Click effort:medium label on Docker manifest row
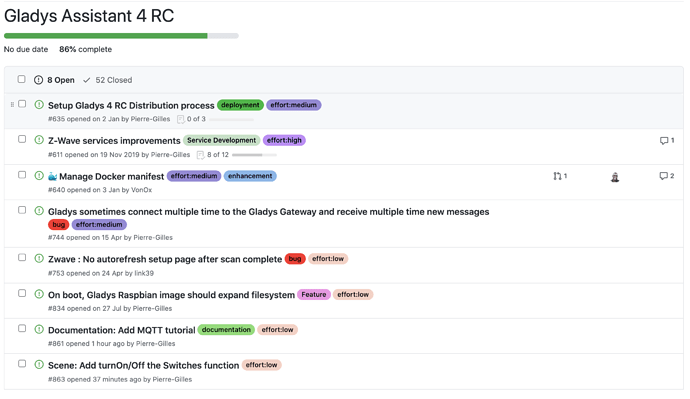690x399 pixels. [194, 176]
